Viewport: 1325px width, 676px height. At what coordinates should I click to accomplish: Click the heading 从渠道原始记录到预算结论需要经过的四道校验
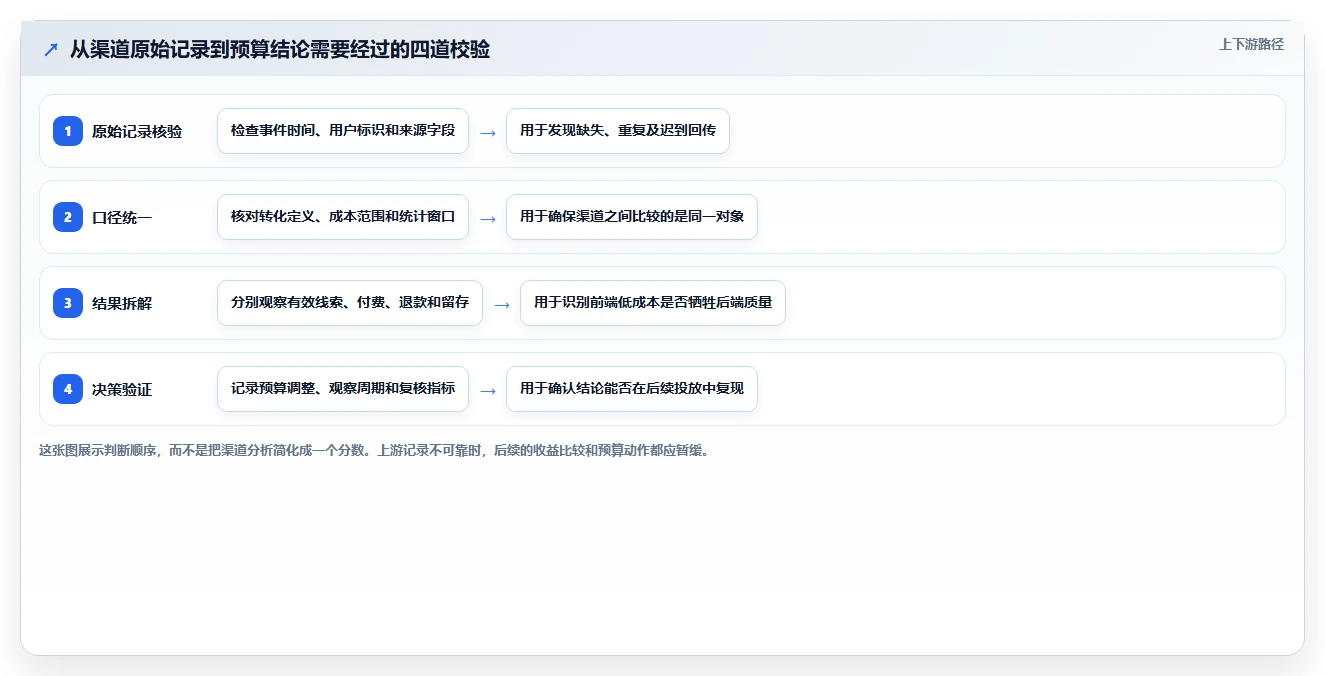[280, 49]
